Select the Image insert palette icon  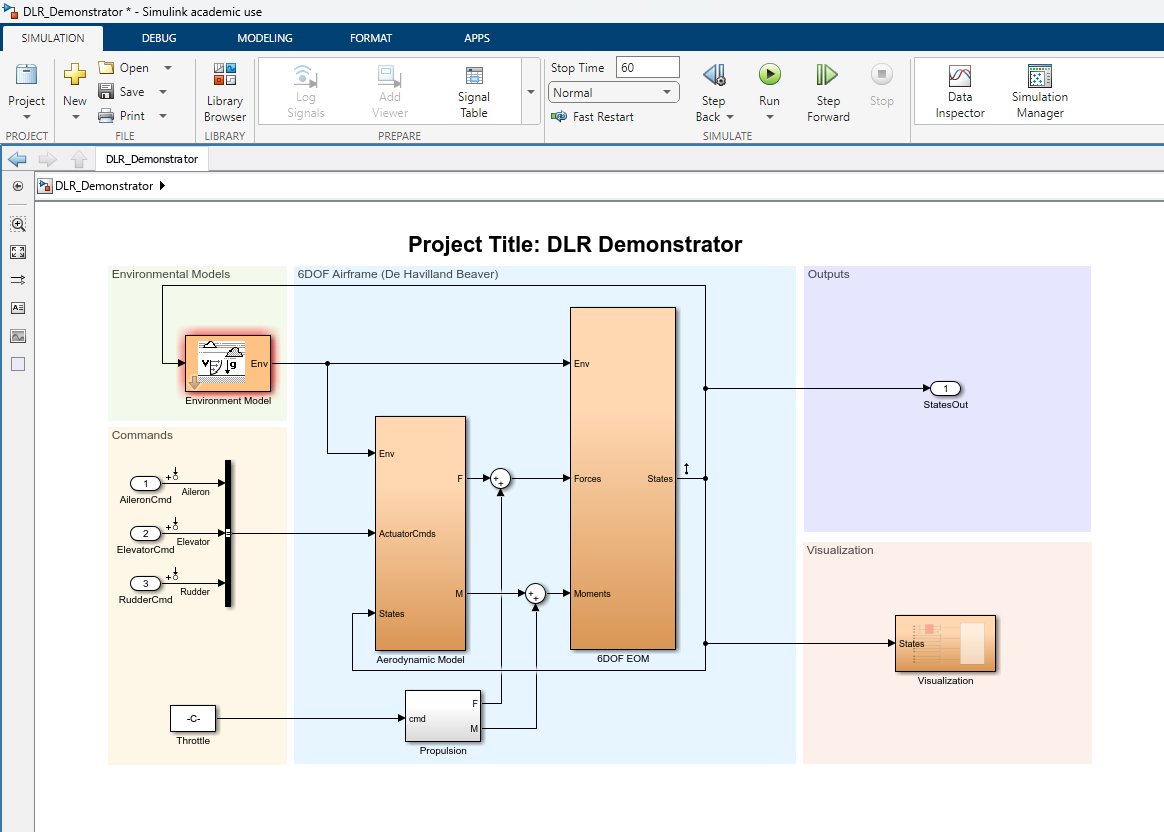(18, 336)
